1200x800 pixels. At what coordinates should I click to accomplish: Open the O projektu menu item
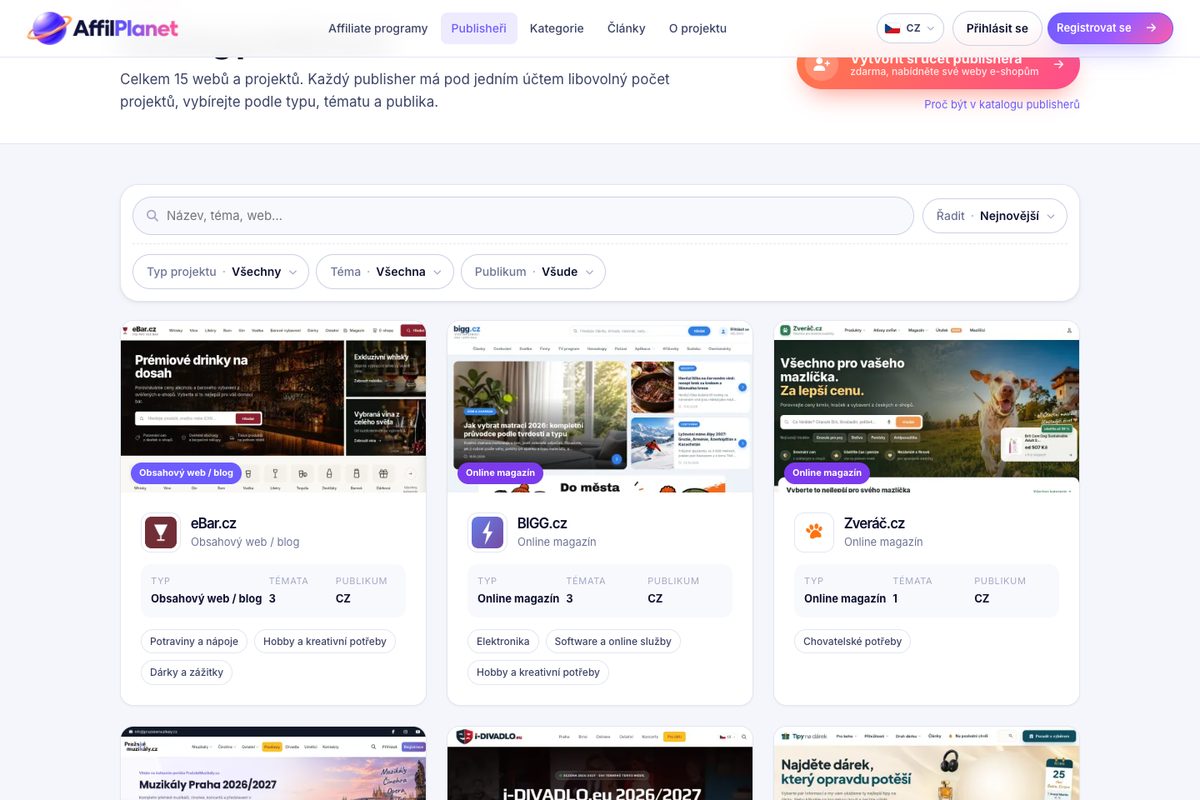tap(698, 28)
